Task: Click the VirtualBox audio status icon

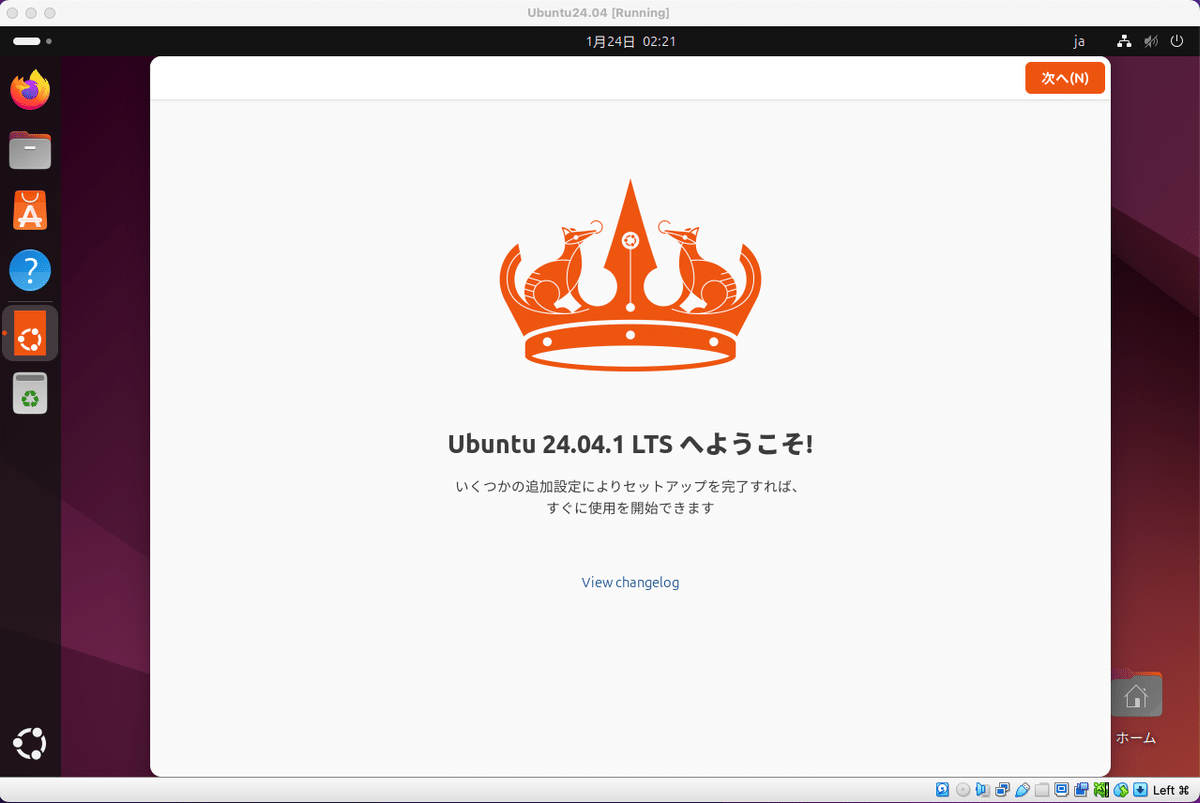Action: (x=982, y=790)
